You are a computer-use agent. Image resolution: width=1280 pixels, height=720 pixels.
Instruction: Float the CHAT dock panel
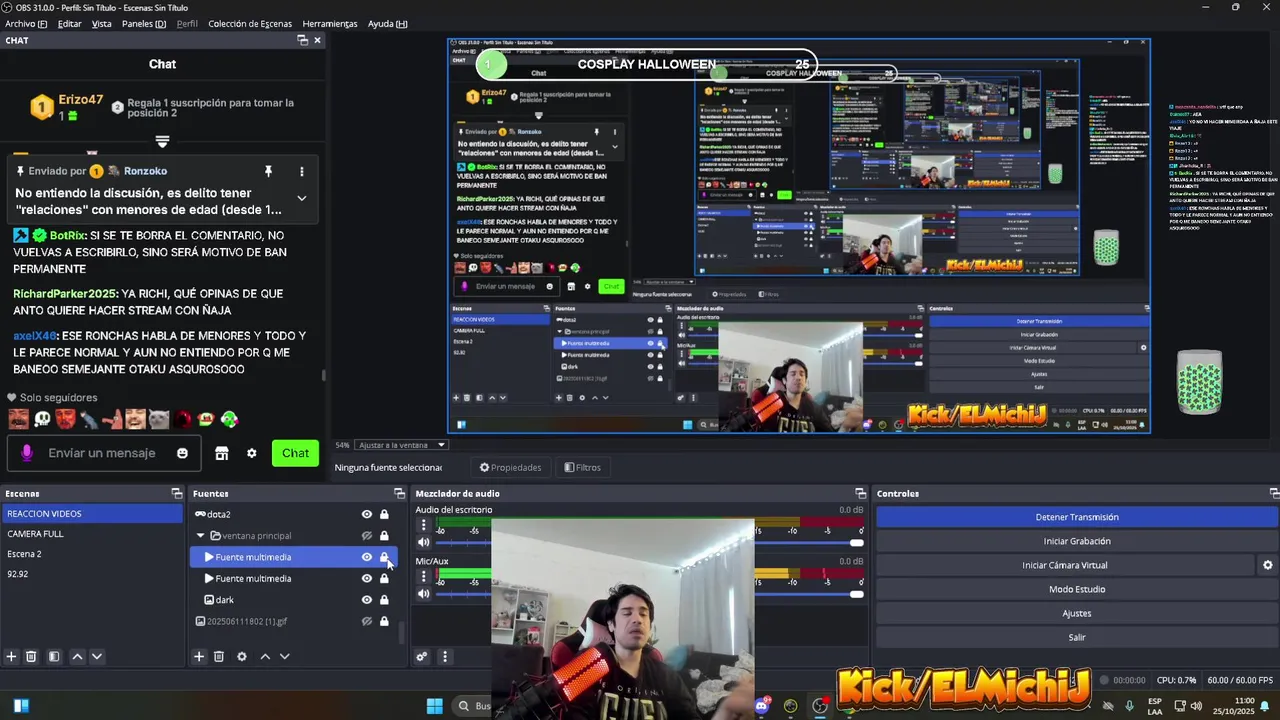[x=302, y=40]
